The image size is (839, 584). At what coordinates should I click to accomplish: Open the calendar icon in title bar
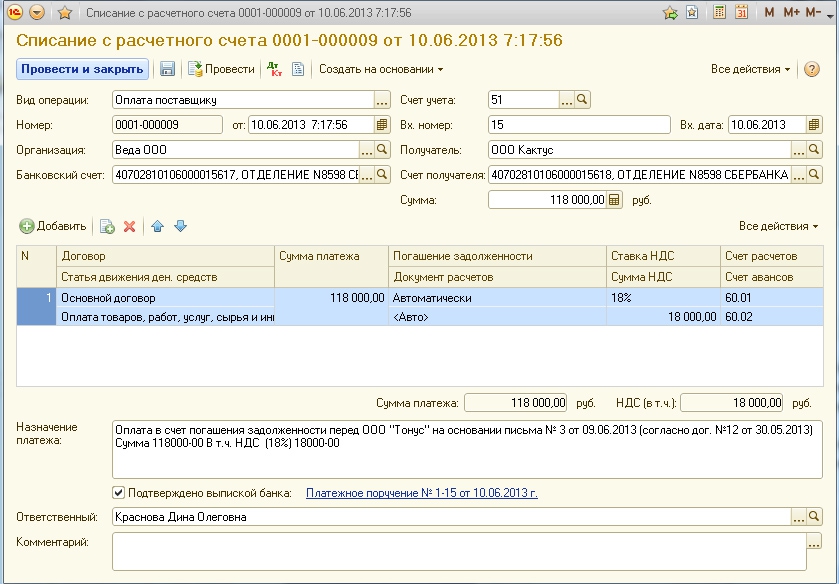(741, 12)
